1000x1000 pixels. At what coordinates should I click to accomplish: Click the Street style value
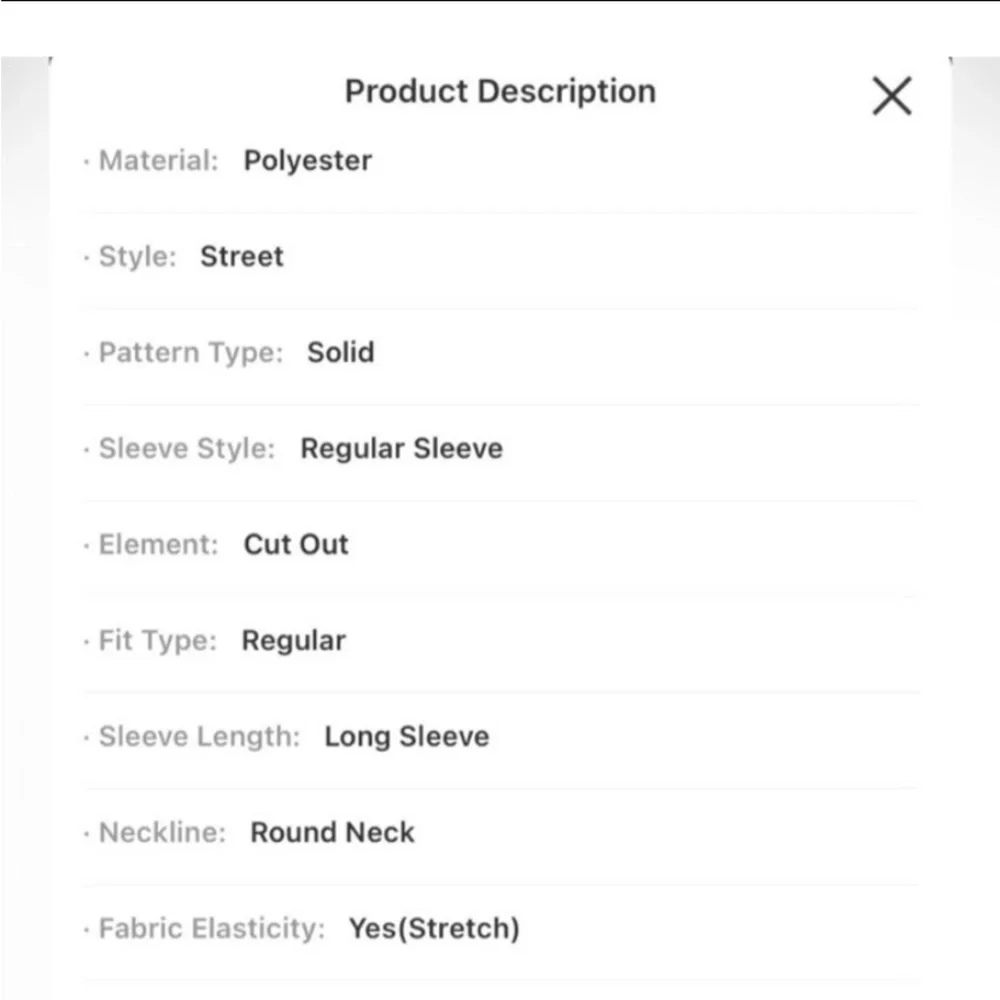(242, 256)
